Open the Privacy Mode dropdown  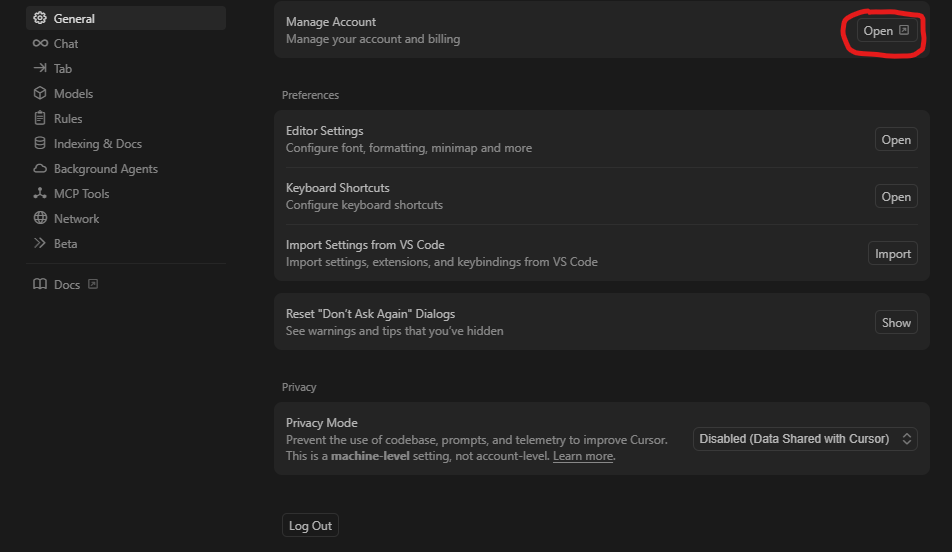point(805,439)
